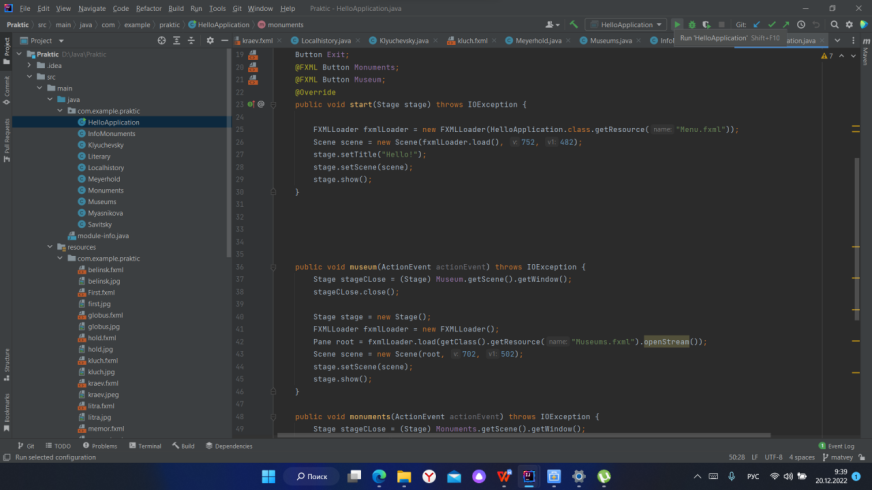Push commits with green Git arrow
The height and width of the screenshot is (491, 872).
(786, 24)
